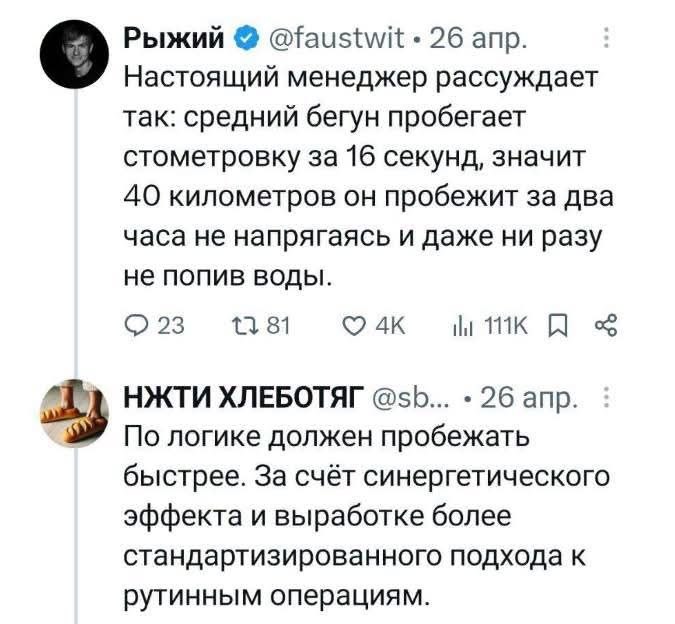Open the tweet text about Настоящий менеджер

[x=368, y=176]
